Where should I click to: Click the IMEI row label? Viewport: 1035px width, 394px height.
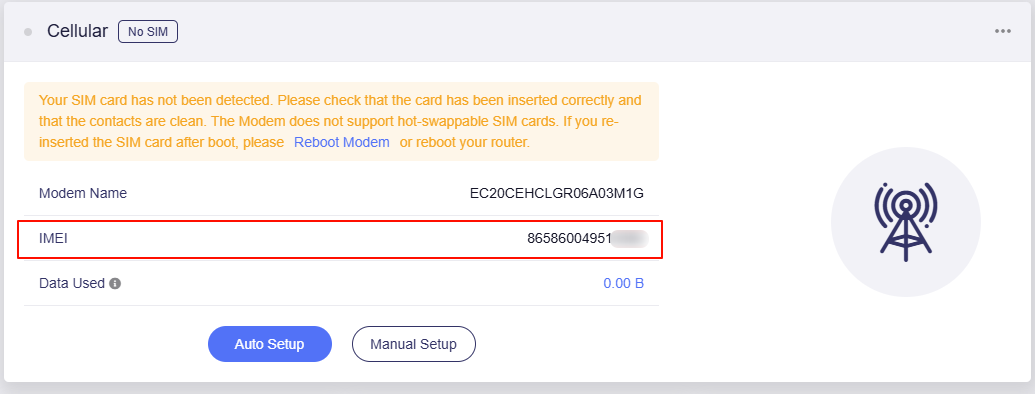(x=53, y=239)
